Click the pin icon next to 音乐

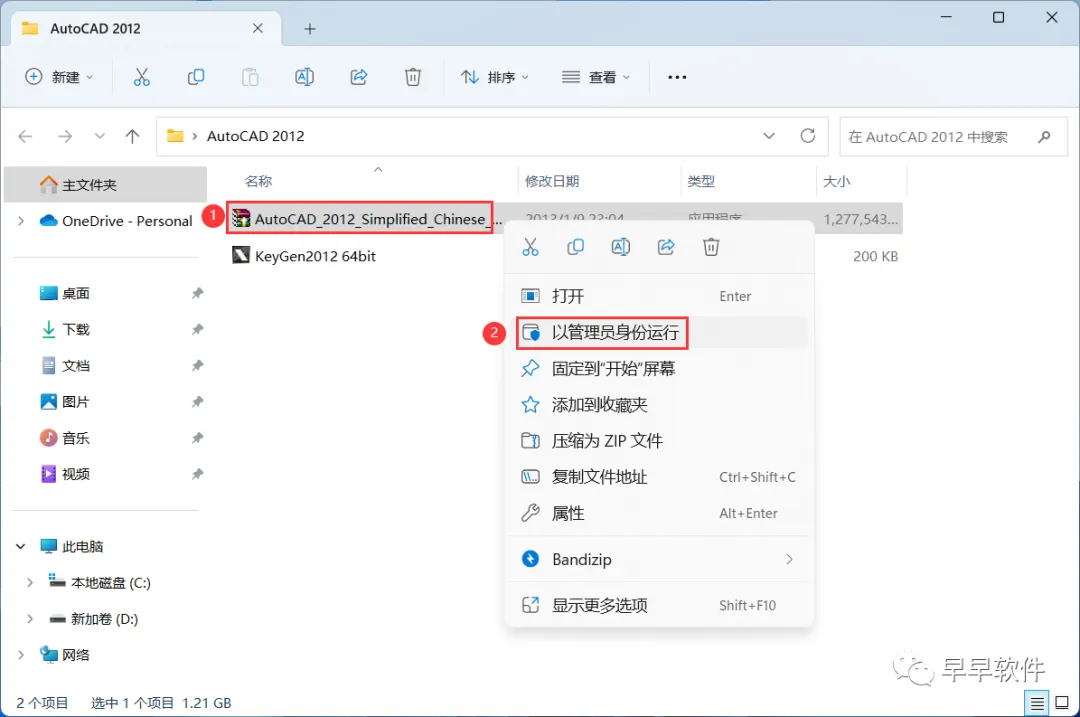click(198, 438)
